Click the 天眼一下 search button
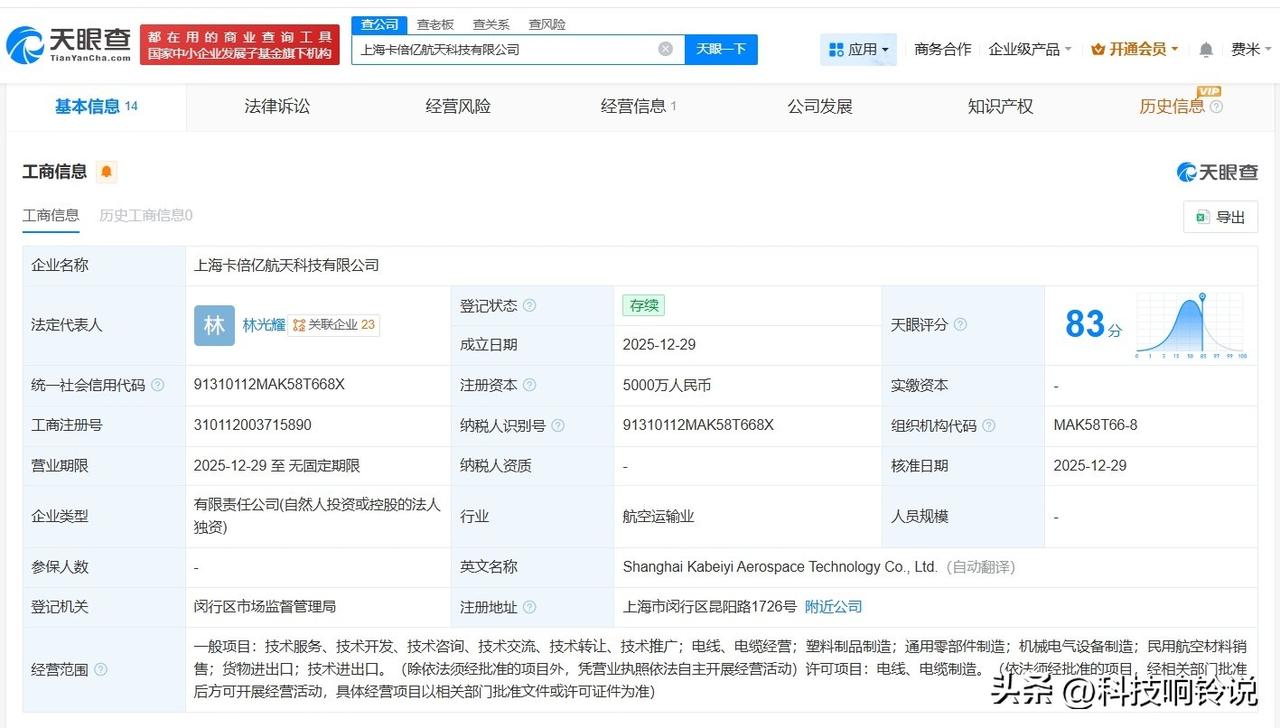The height and width of the screenshot is (728, 1280). click(x=721, y=48)
